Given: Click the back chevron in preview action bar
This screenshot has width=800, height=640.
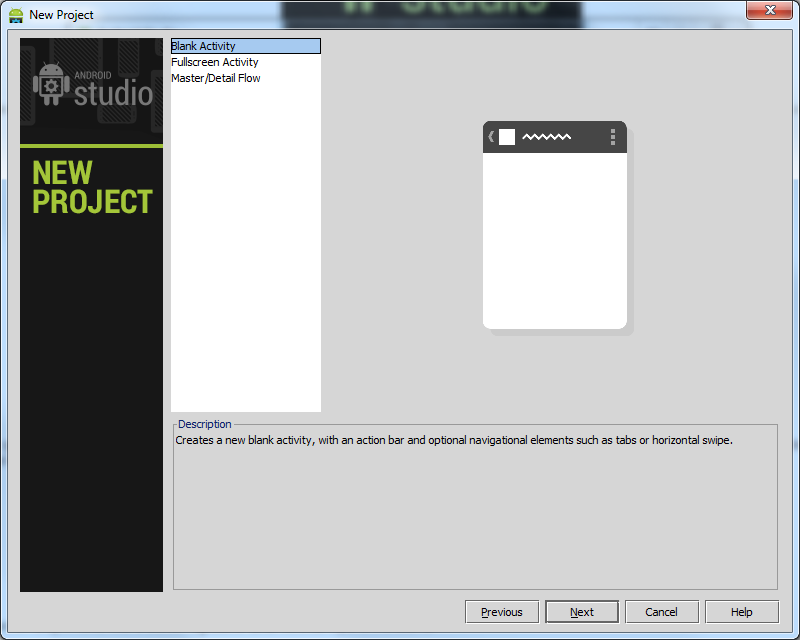Looking at the screenshot, I should pos(491,137).
